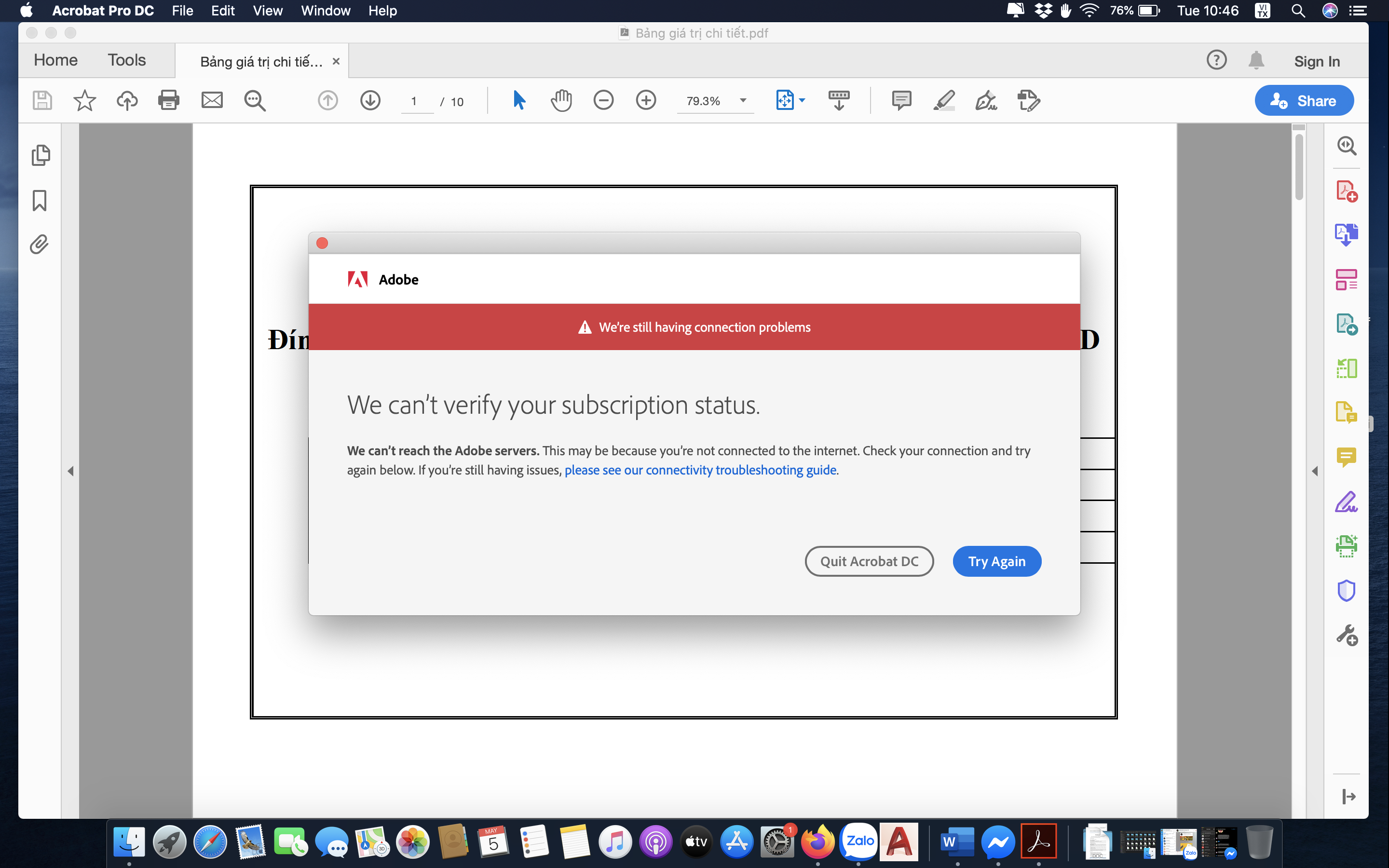Open the Edit menu

click(x=223, y=10)
